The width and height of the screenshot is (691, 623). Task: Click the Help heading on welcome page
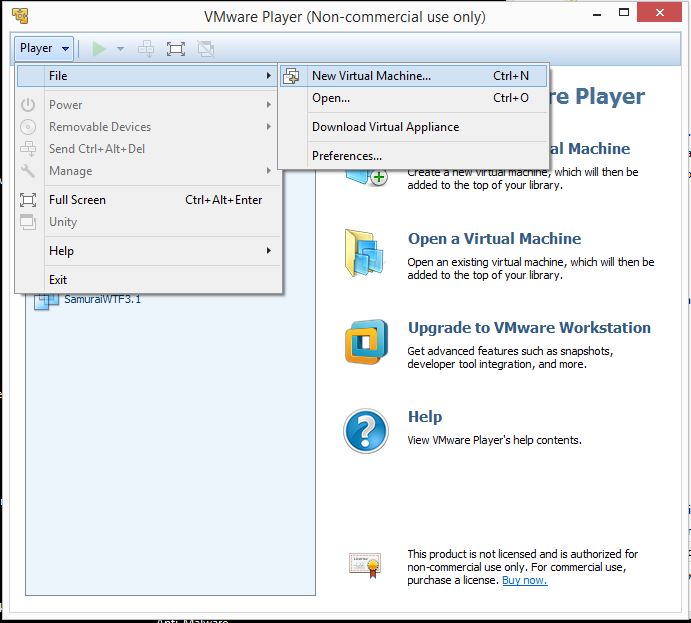[x=425, y=417]
